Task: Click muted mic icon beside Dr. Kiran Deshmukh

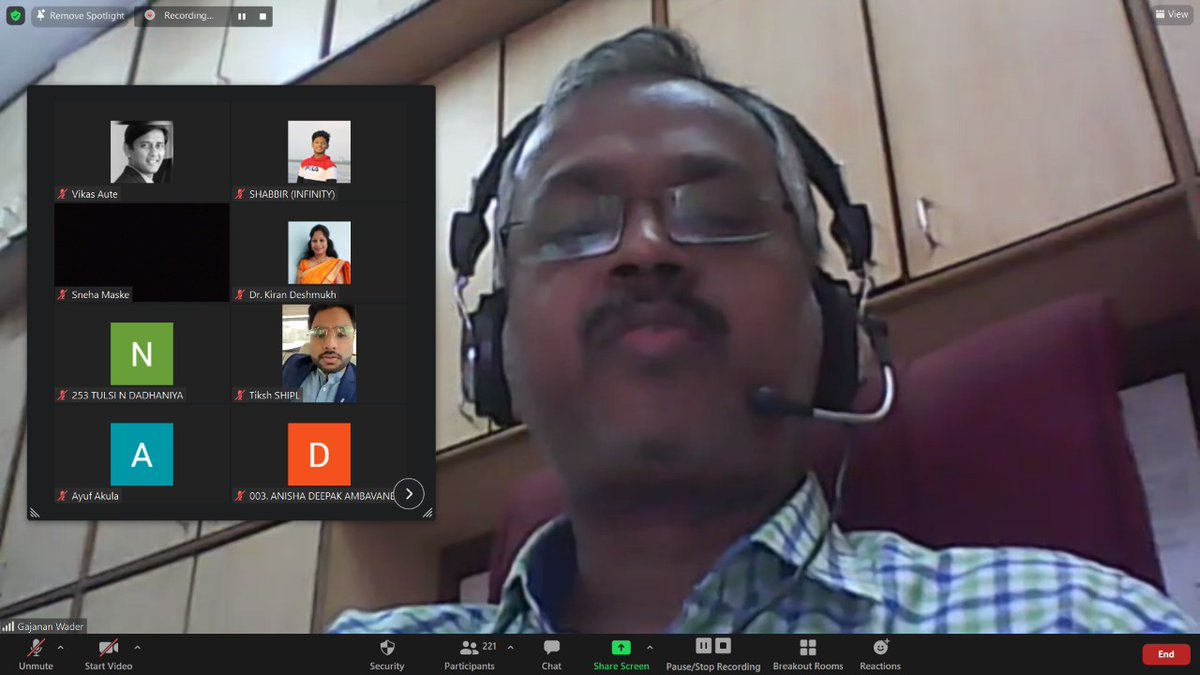Action: [x=240, y=295]
